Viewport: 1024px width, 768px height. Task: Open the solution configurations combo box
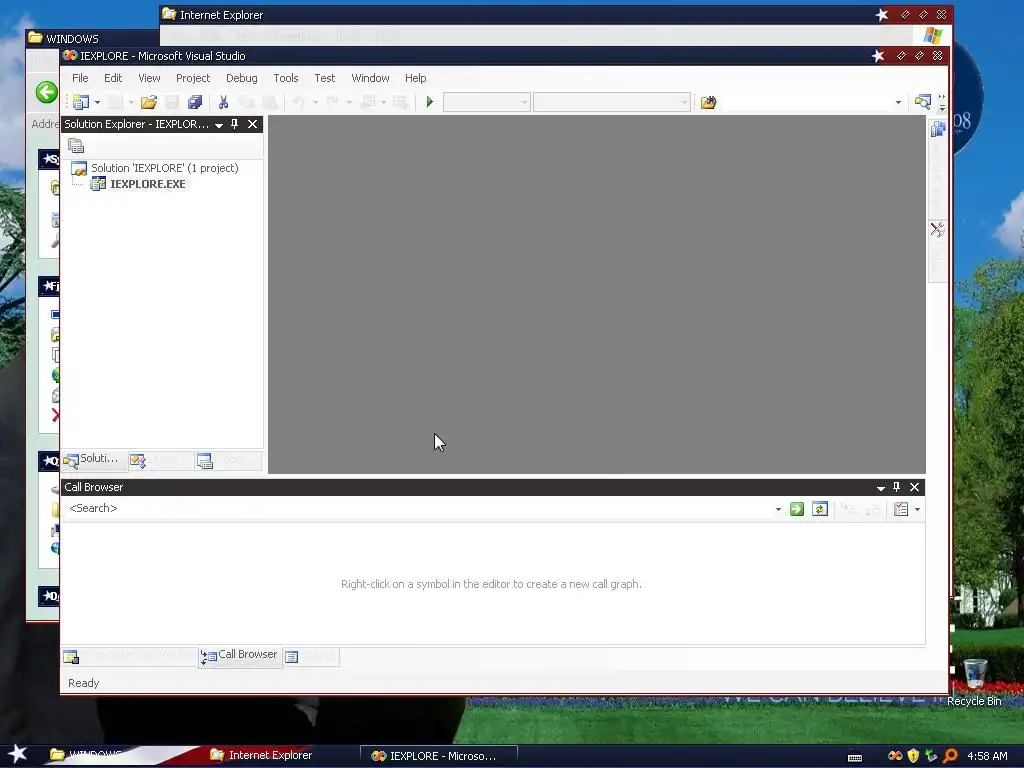coord(486,102)
